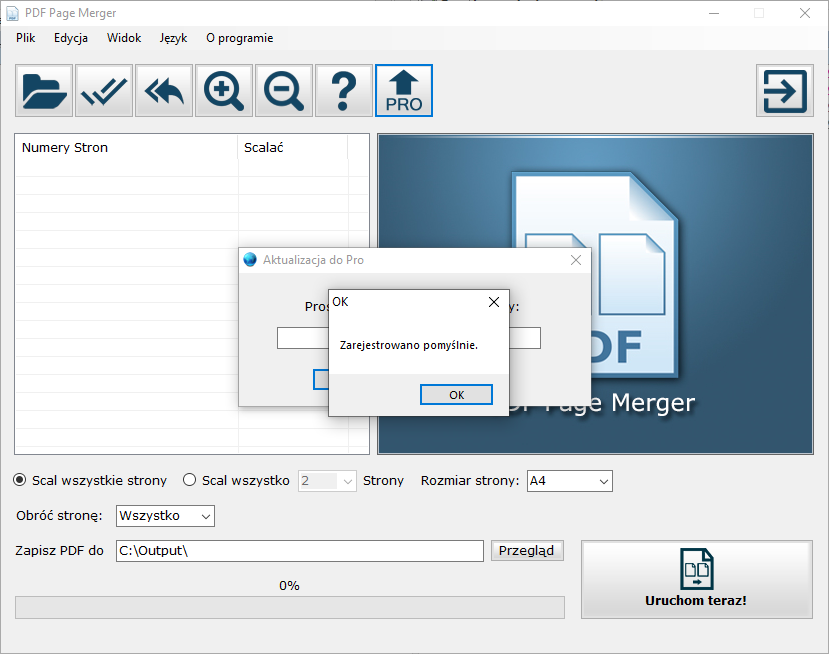Click the Zapisz PDF do path field
This screenshot has width=829, height=654.
(300, 551)
